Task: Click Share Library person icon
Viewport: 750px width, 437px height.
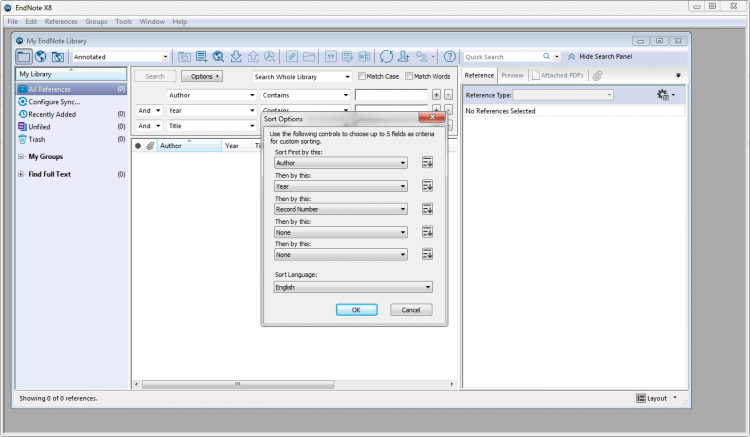Action: pos(404,57)
